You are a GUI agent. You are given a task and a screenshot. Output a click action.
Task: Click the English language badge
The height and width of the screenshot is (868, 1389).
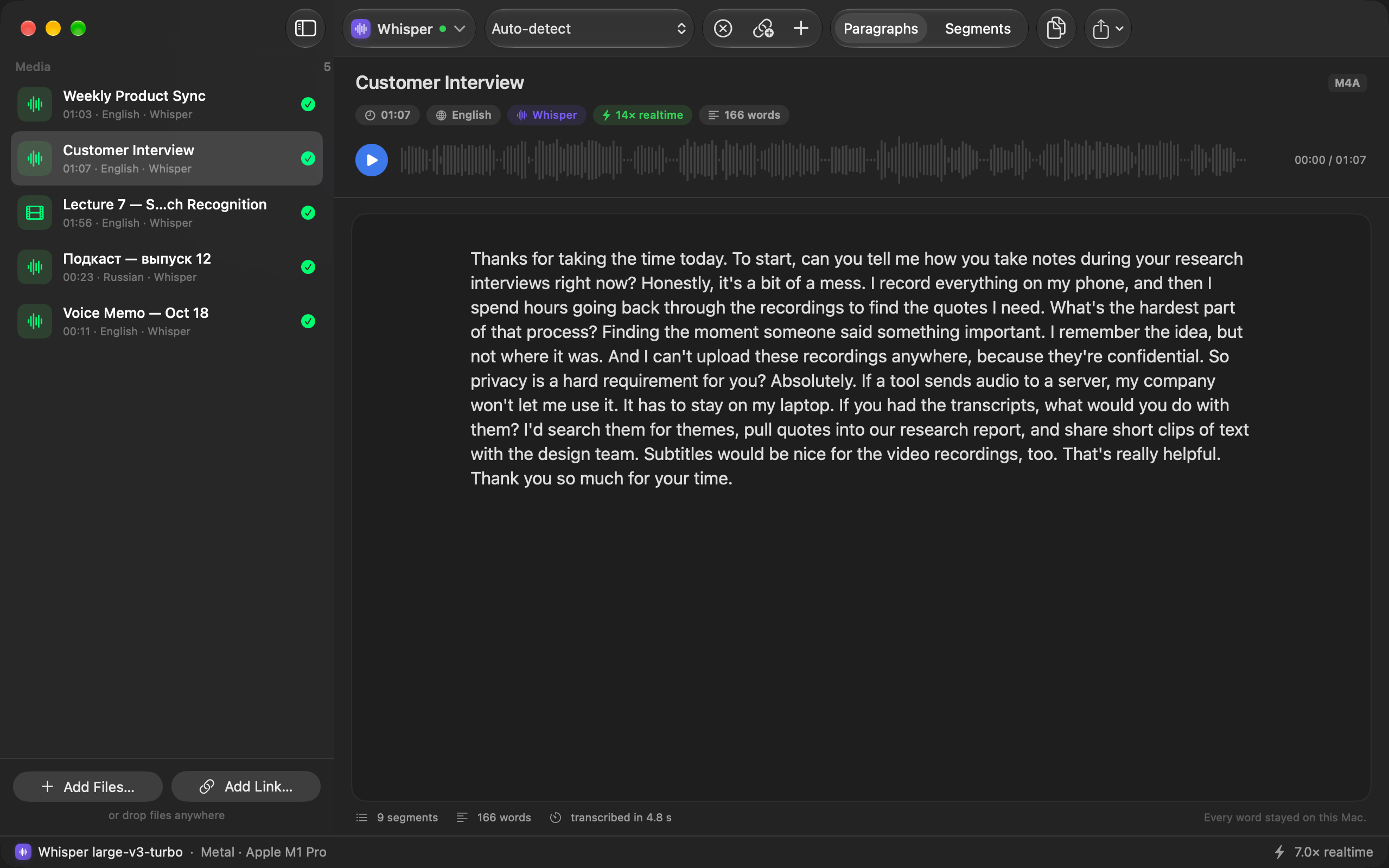(463, 115)
